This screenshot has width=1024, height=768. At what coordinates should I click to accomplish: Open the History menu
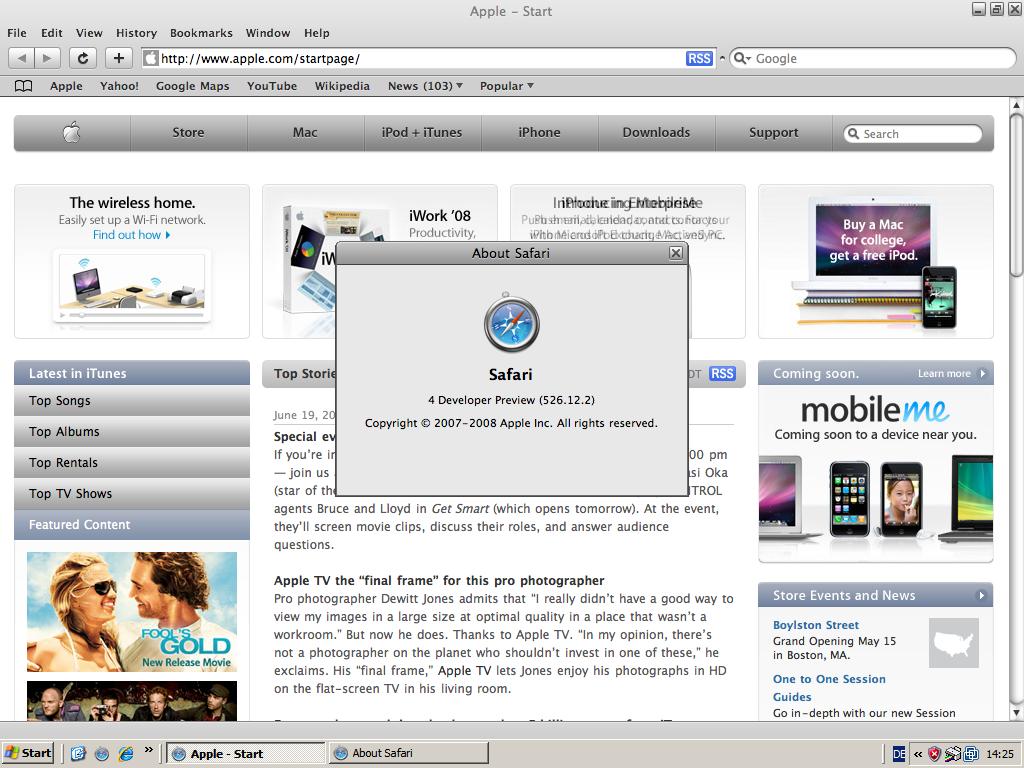click(136, 33)
